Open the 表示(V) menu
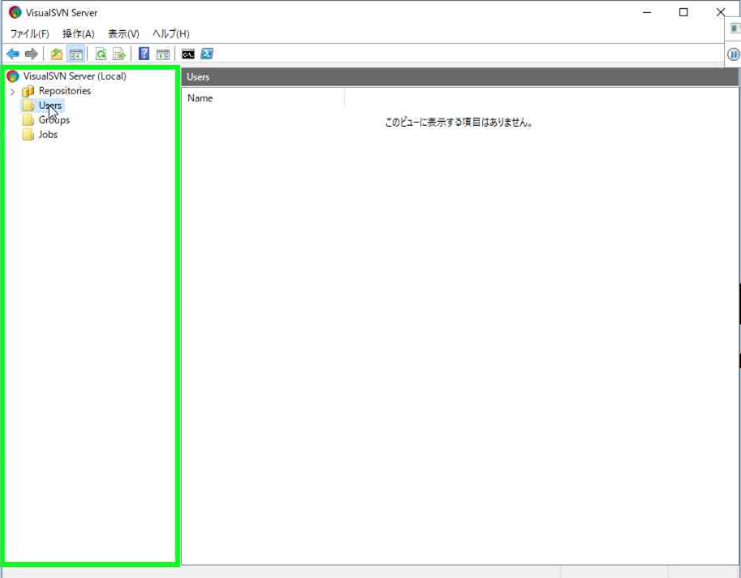This screenshot has height=578, width=741. (x=124, y=34)
